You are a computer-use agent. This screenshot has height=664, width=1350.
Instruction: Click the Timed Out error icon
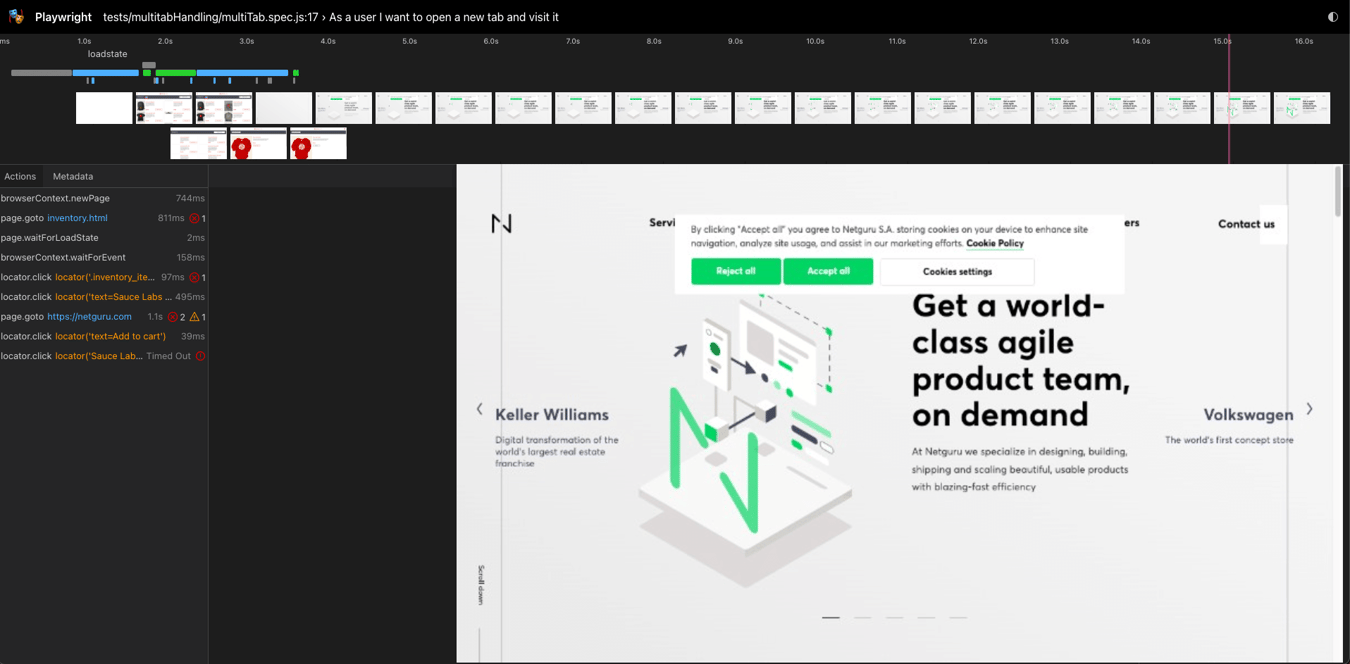[200, 356]
